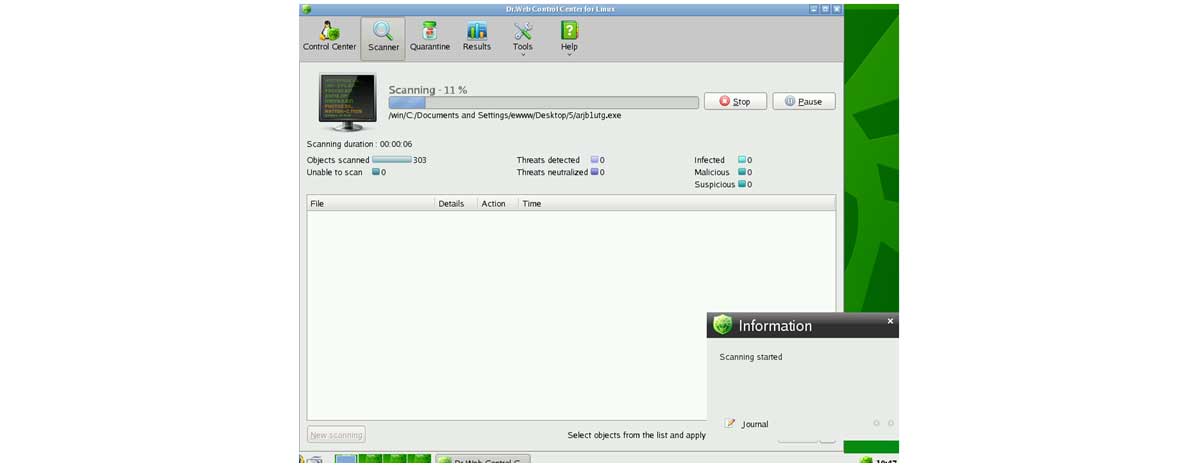This screenshot has height=465, width=1200.
Task: Open the Journal link in notification
Action: click(x=755, y=424)
